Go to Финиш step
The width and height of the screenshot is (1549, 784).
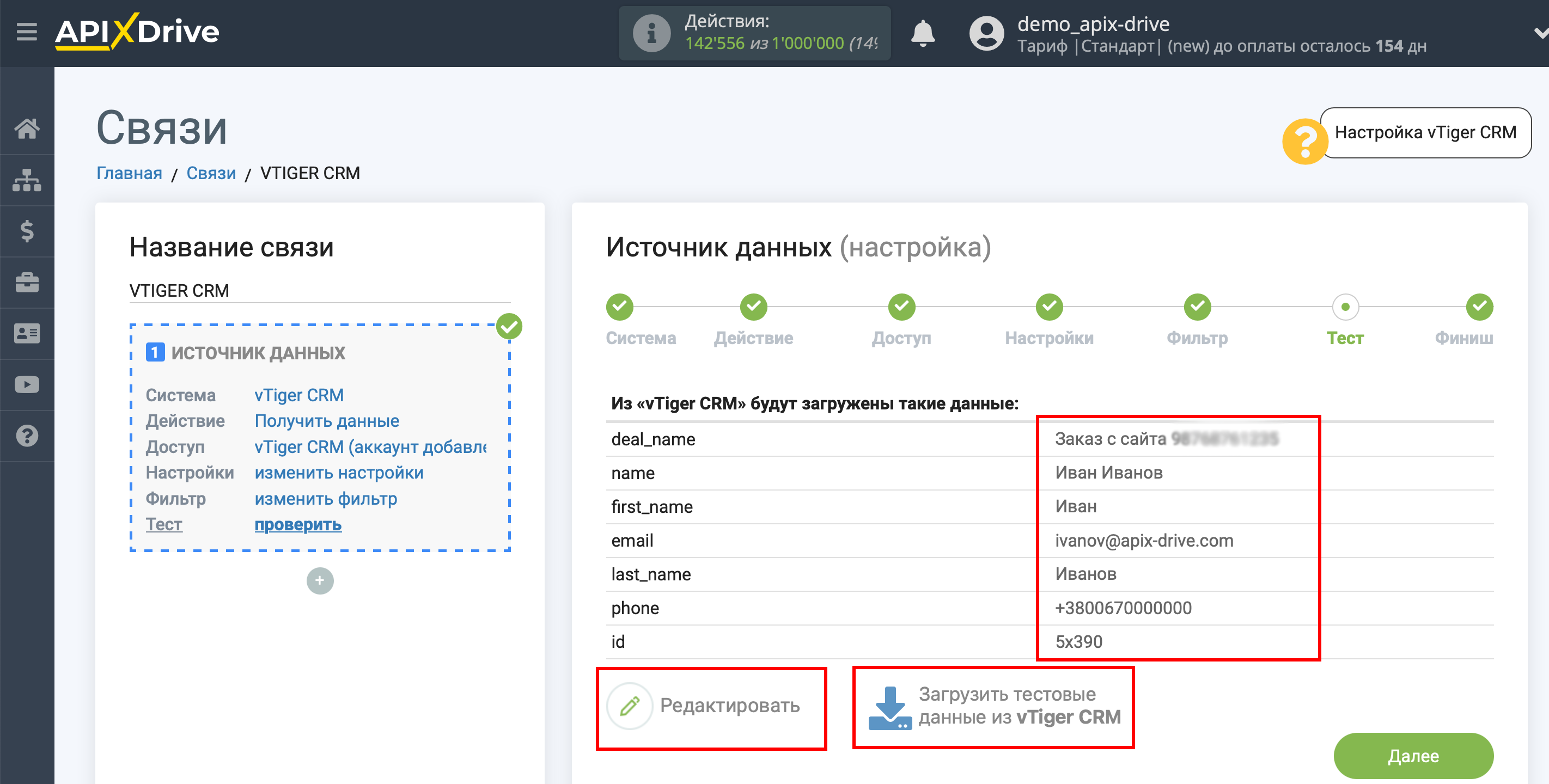pos(1463,338)
